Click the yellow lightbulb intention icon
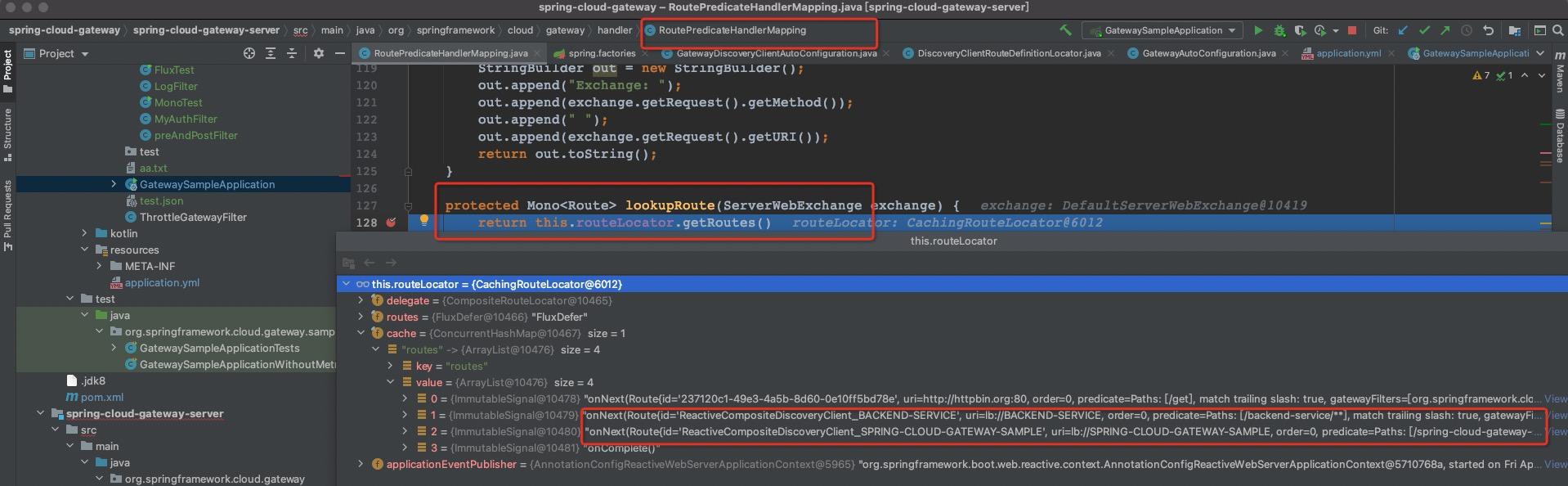Viewport: 1568px width, 486px height. coord(423,220)
